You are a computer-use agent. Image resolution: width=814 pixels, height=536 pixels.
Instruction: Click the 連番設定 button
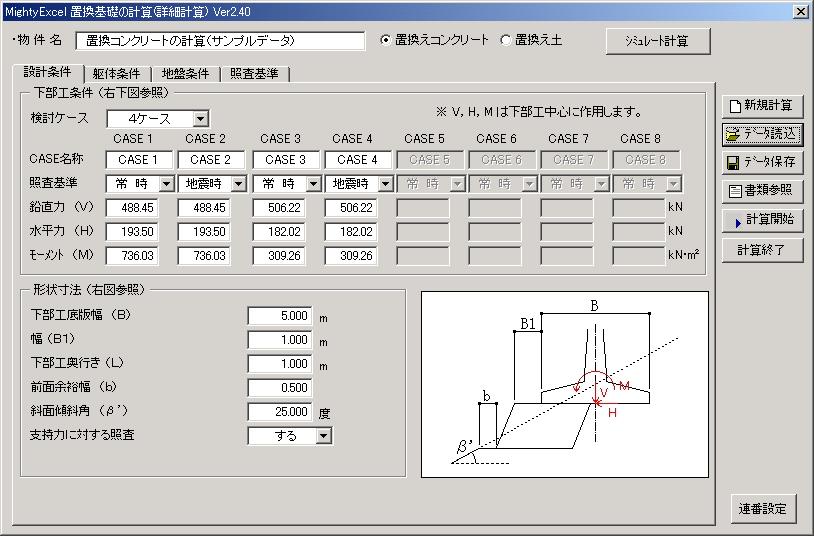point(763,508)
